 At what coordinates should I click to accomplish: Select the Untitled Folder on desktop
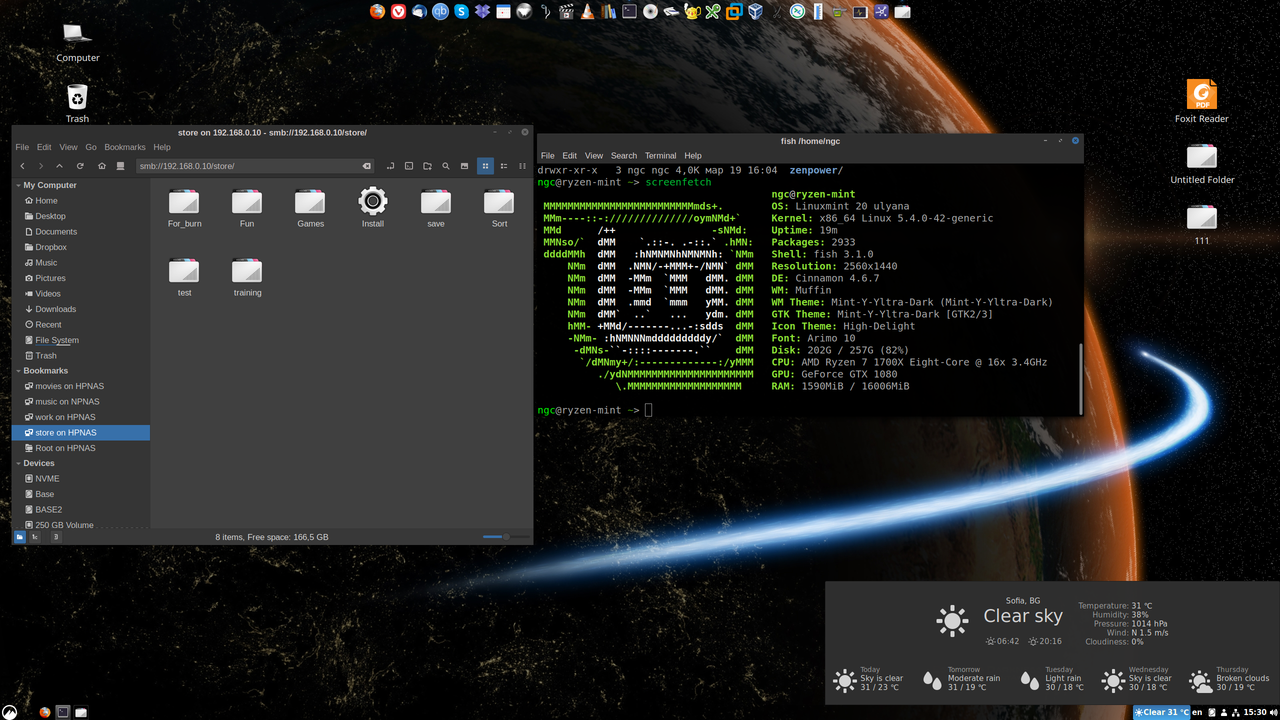1202,164
